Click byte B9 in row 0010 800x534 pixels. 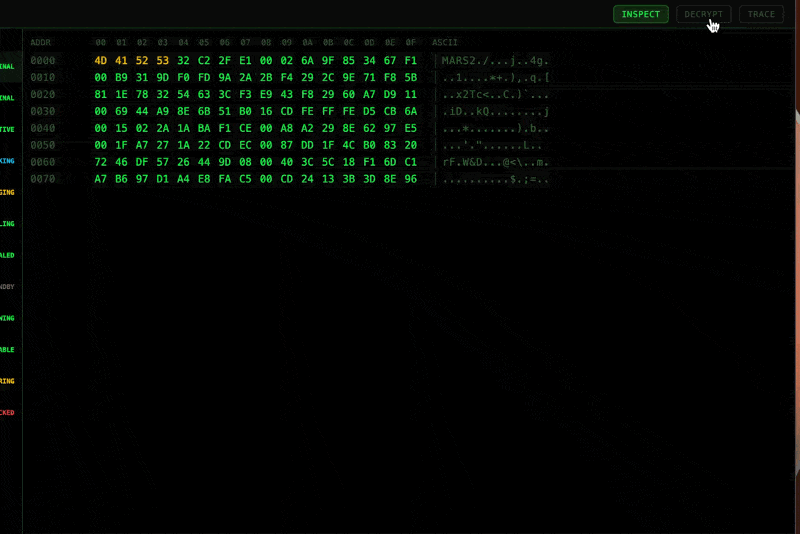121,78
